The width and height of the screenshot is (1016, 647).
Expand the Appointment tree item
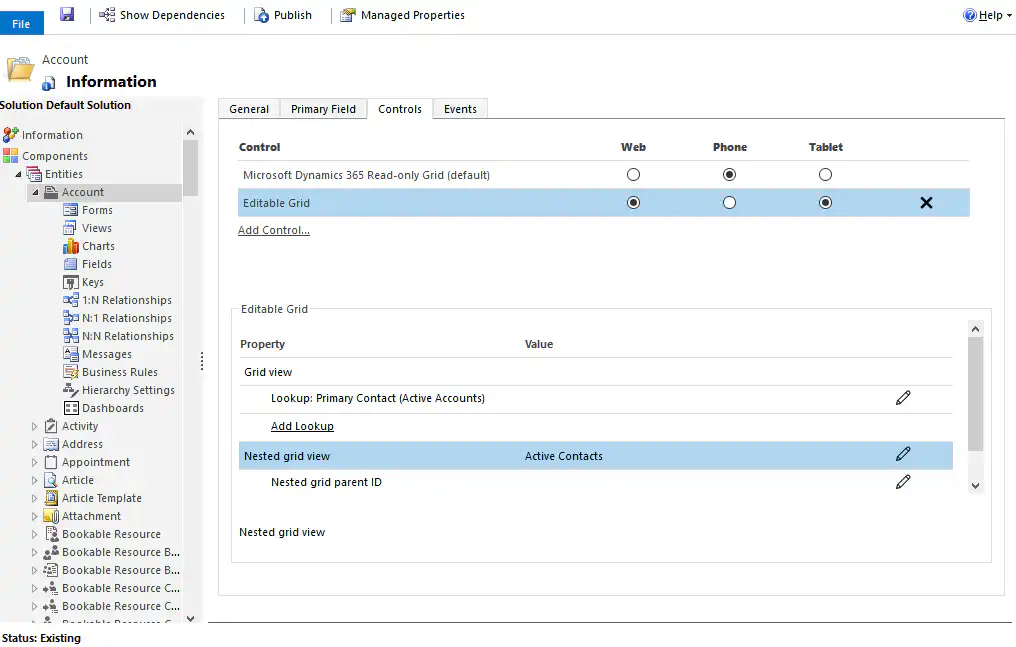click(x=34, y=462)
